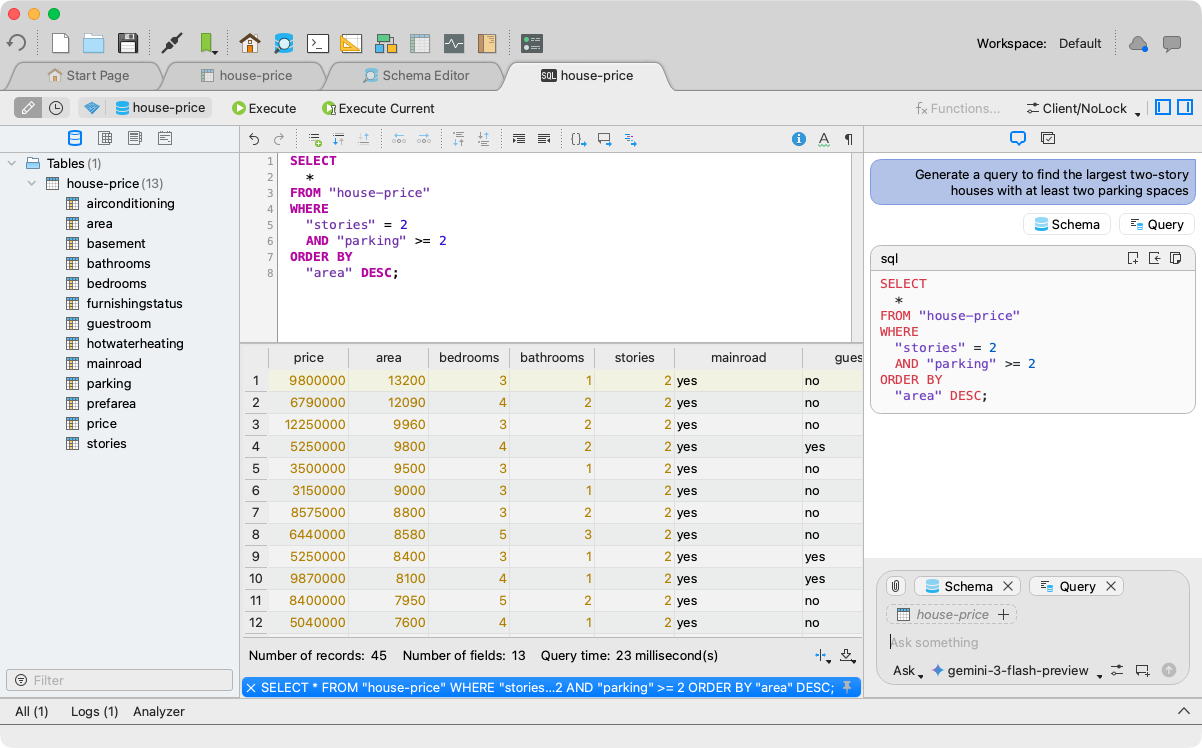The width and height of the screenshot is (1202, 748).
Task: Click the blue info icon in editor toolbar
Action: click(799, 139)
